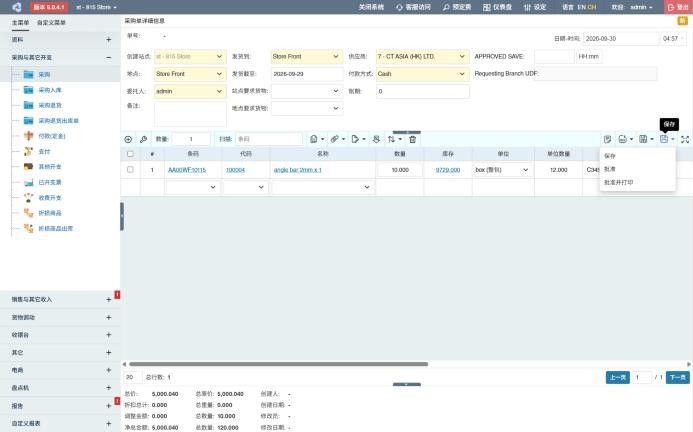Click the 客服访问 headset item in the top bar
Viewport: 693px width, 432px height.
point(413,7)
